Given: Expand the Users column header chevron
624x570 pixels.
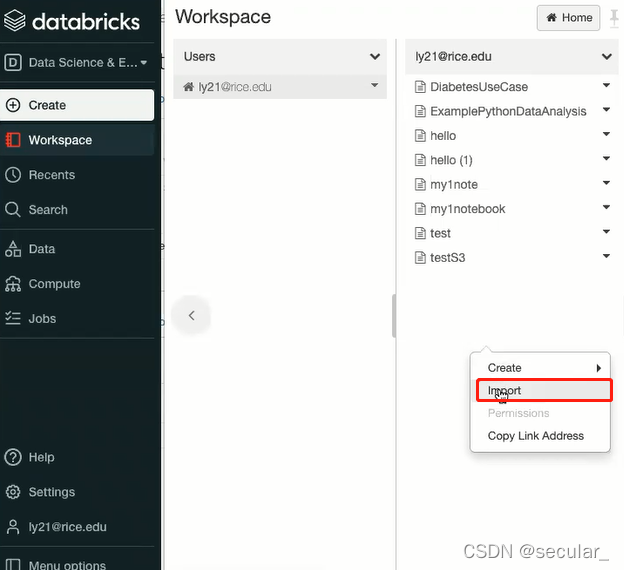Looking at the screenshot, I should pos(374,57).
